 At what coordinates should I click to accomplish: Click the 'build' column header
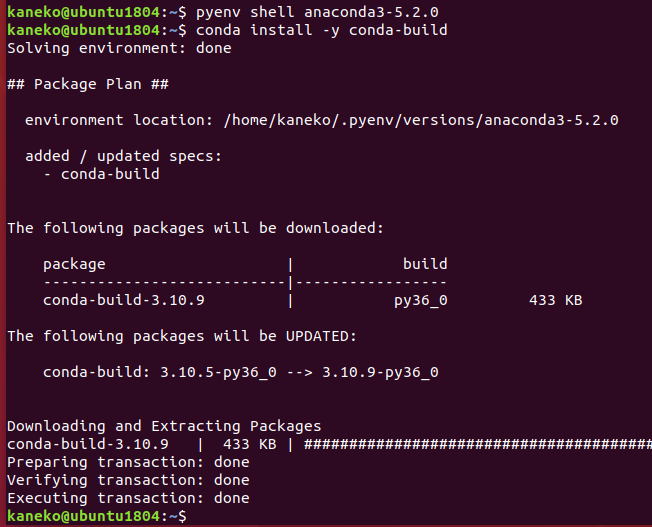pyautogui.click(x=425, y=264)
